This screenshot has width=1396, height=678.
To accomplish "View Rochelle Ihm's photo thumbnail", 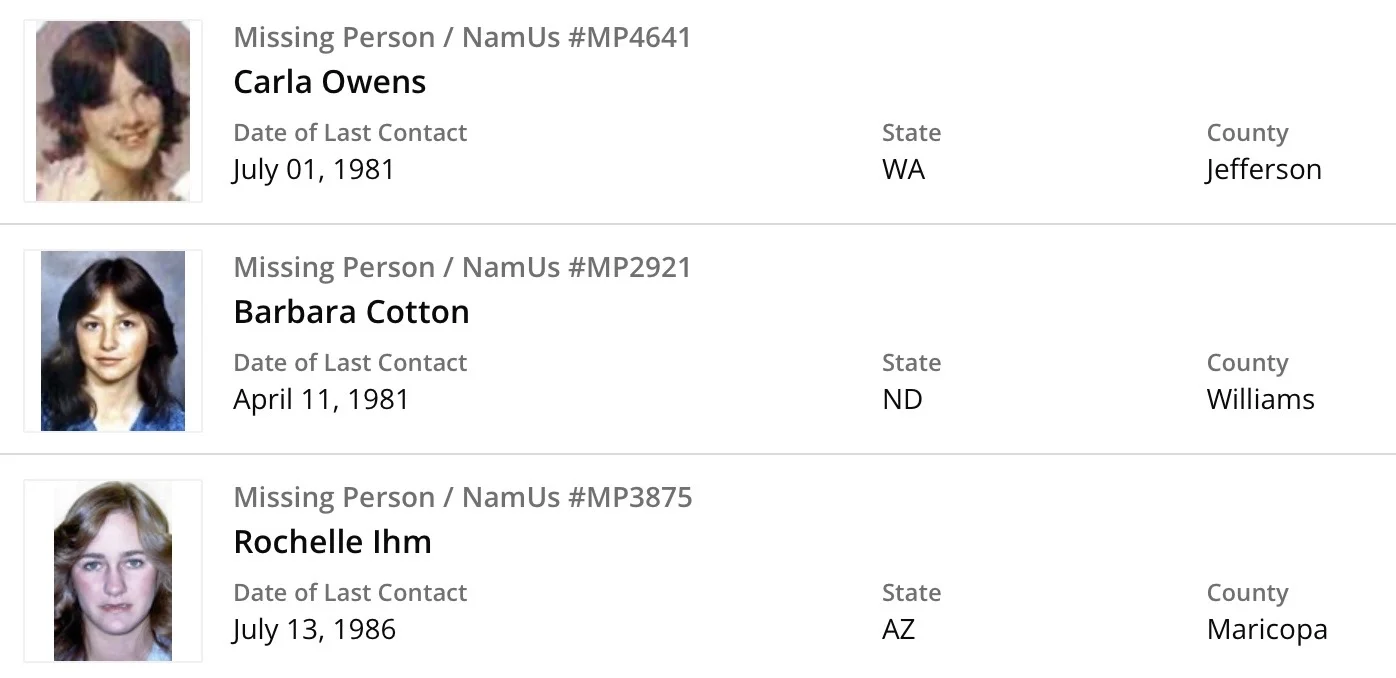I will coord(113,571).
